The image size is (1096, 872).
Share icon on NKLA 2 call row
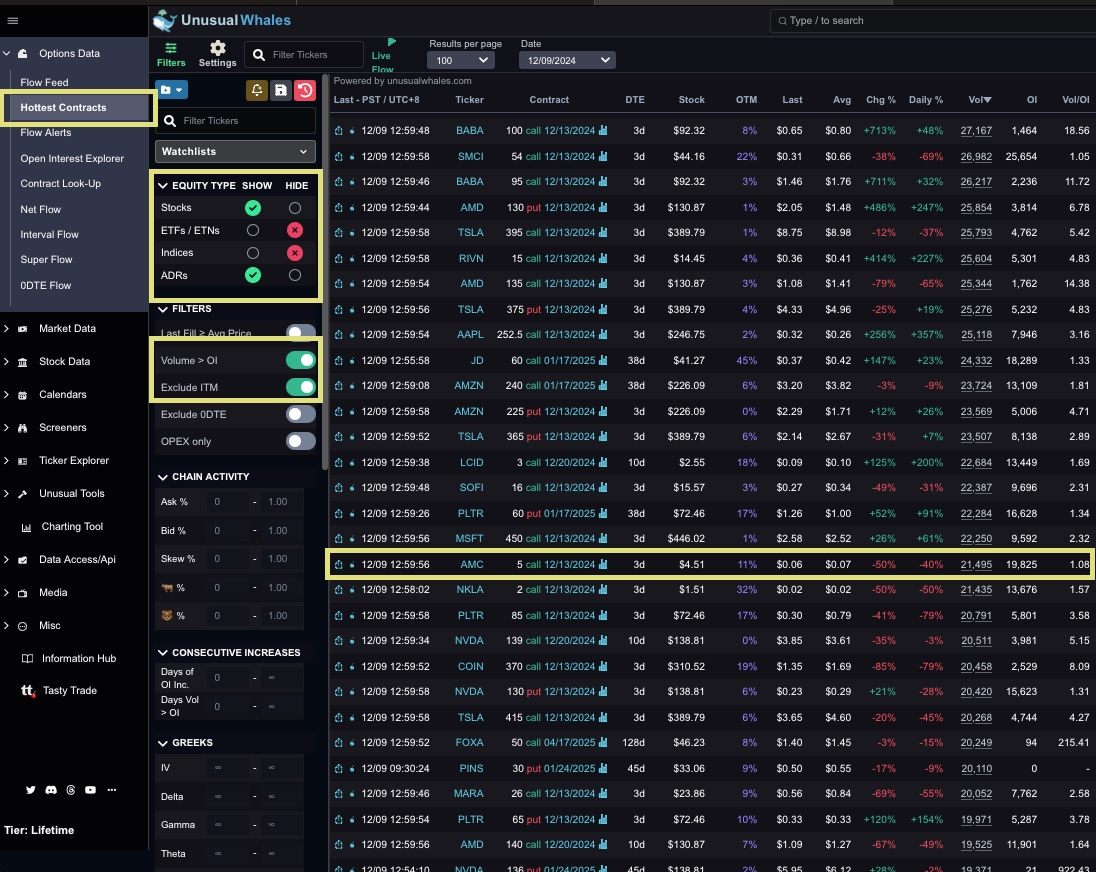coord(338,590)
